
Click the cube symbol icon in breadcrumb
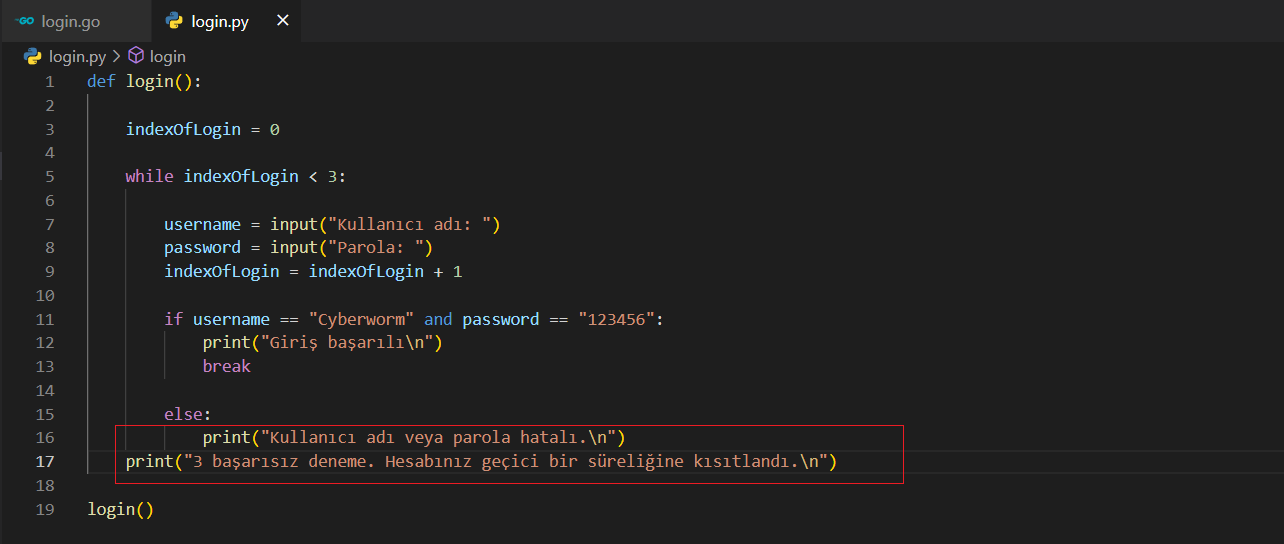tap(136, 57)
